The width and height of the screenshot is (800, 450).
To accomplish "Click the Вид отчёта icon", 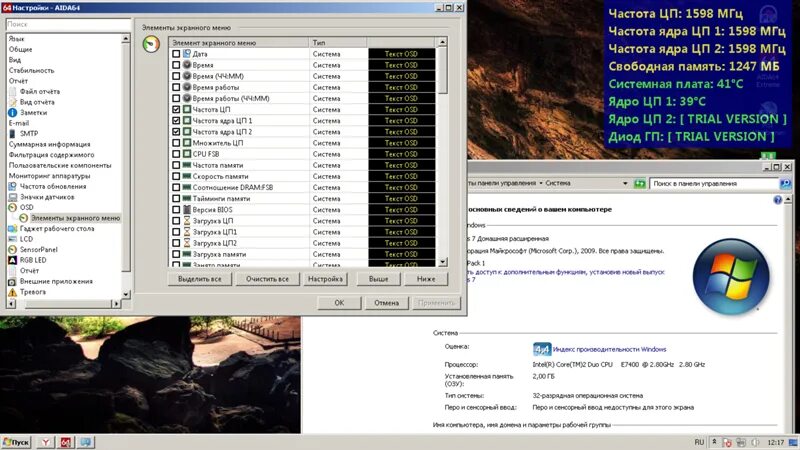I will point(13,102).
